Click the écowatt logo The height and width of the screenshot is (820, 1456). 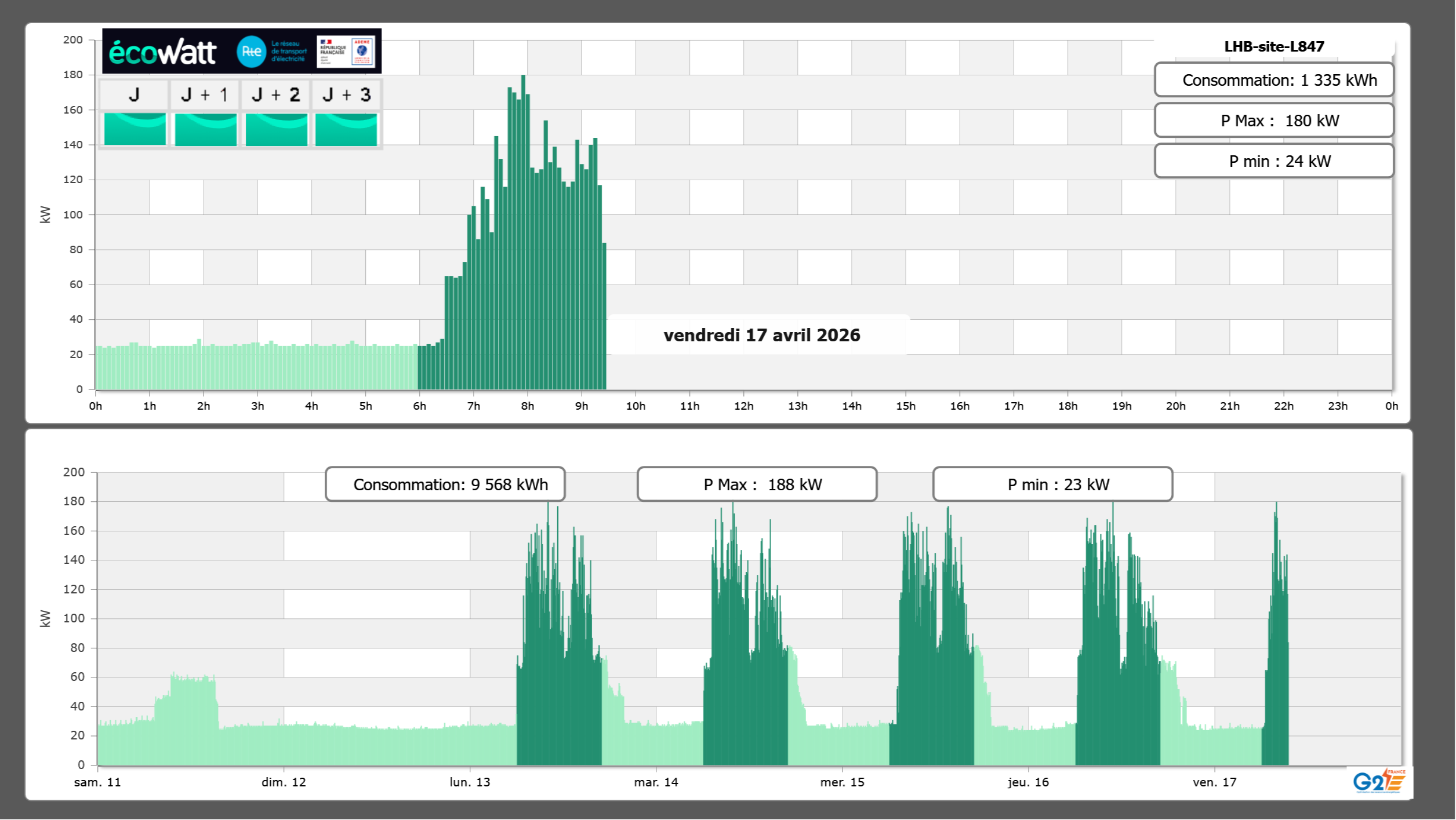click(162, 52)
